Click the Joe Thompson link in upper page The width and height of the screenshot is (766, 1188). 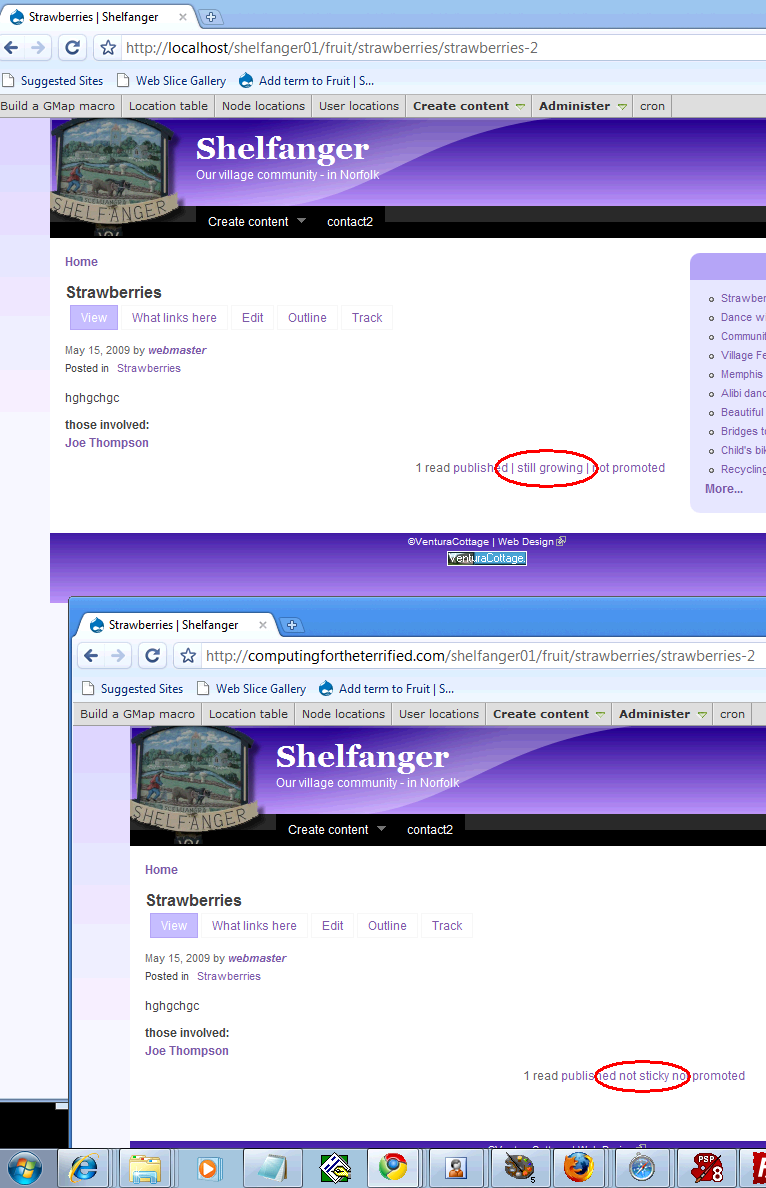coord(107,442)
